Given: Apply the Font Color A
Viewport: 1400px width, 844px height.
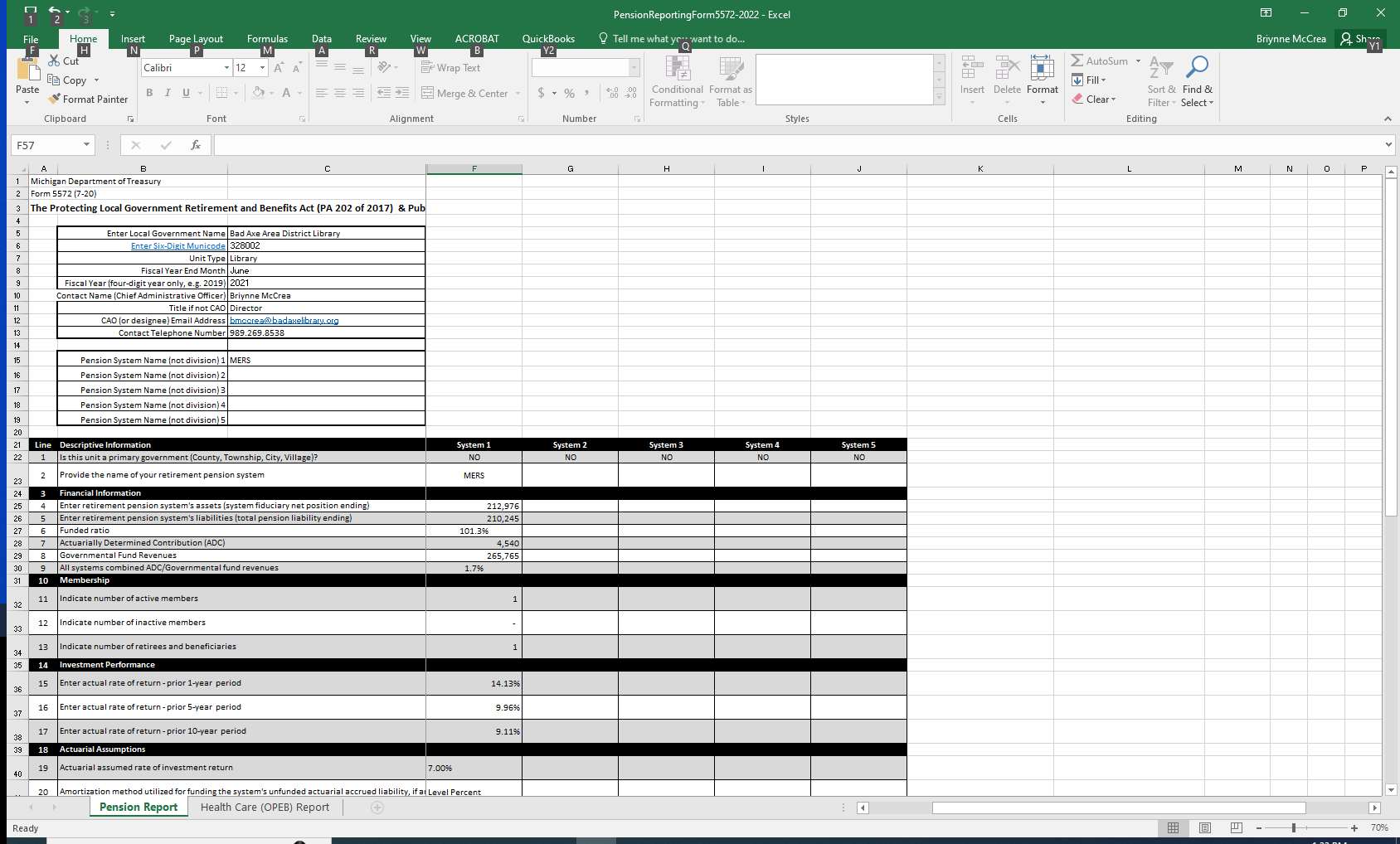Looking at the screenshot, I should (286, 93).
